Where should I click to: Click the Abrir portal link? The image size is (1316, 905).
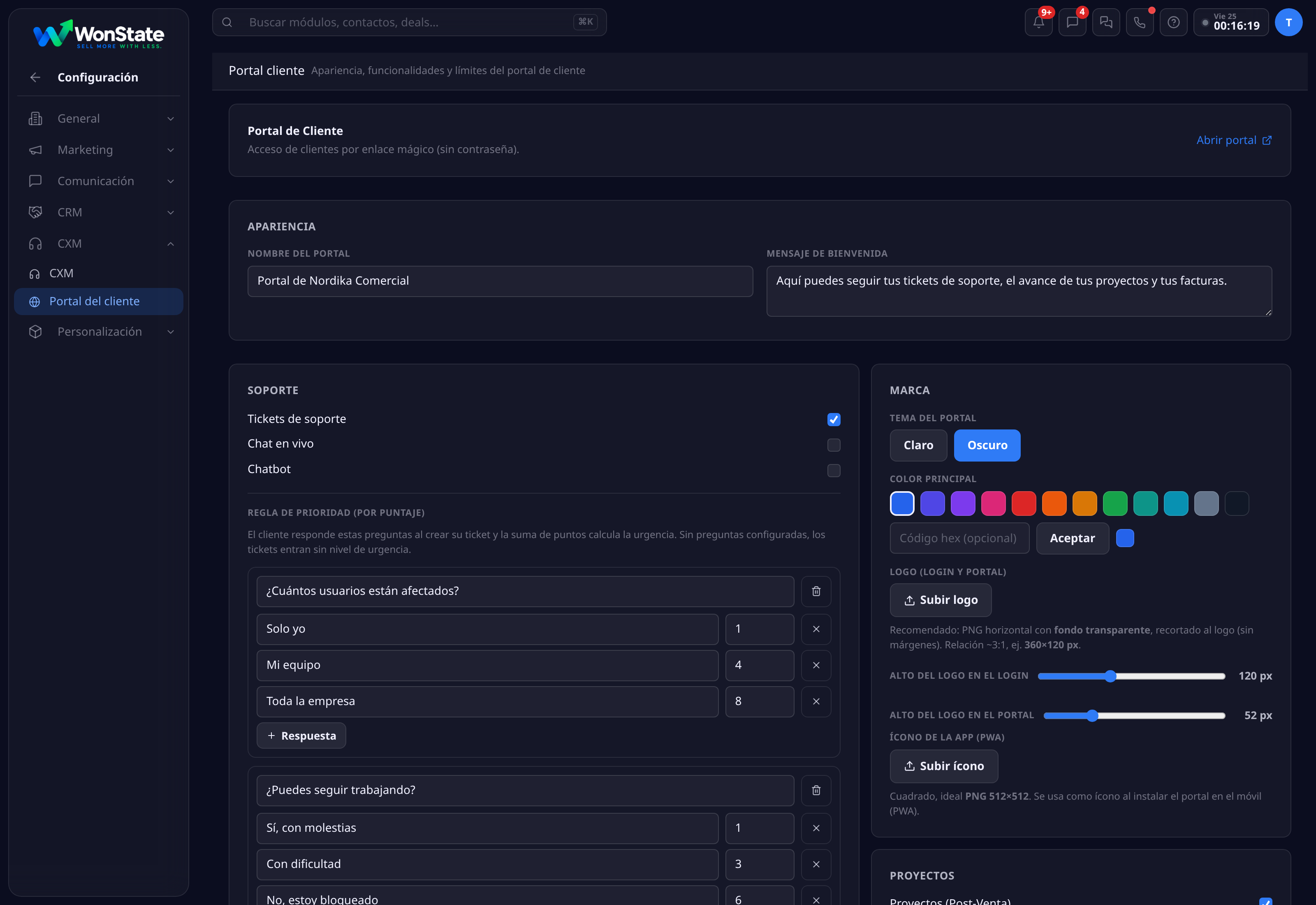pos(1234,140)
